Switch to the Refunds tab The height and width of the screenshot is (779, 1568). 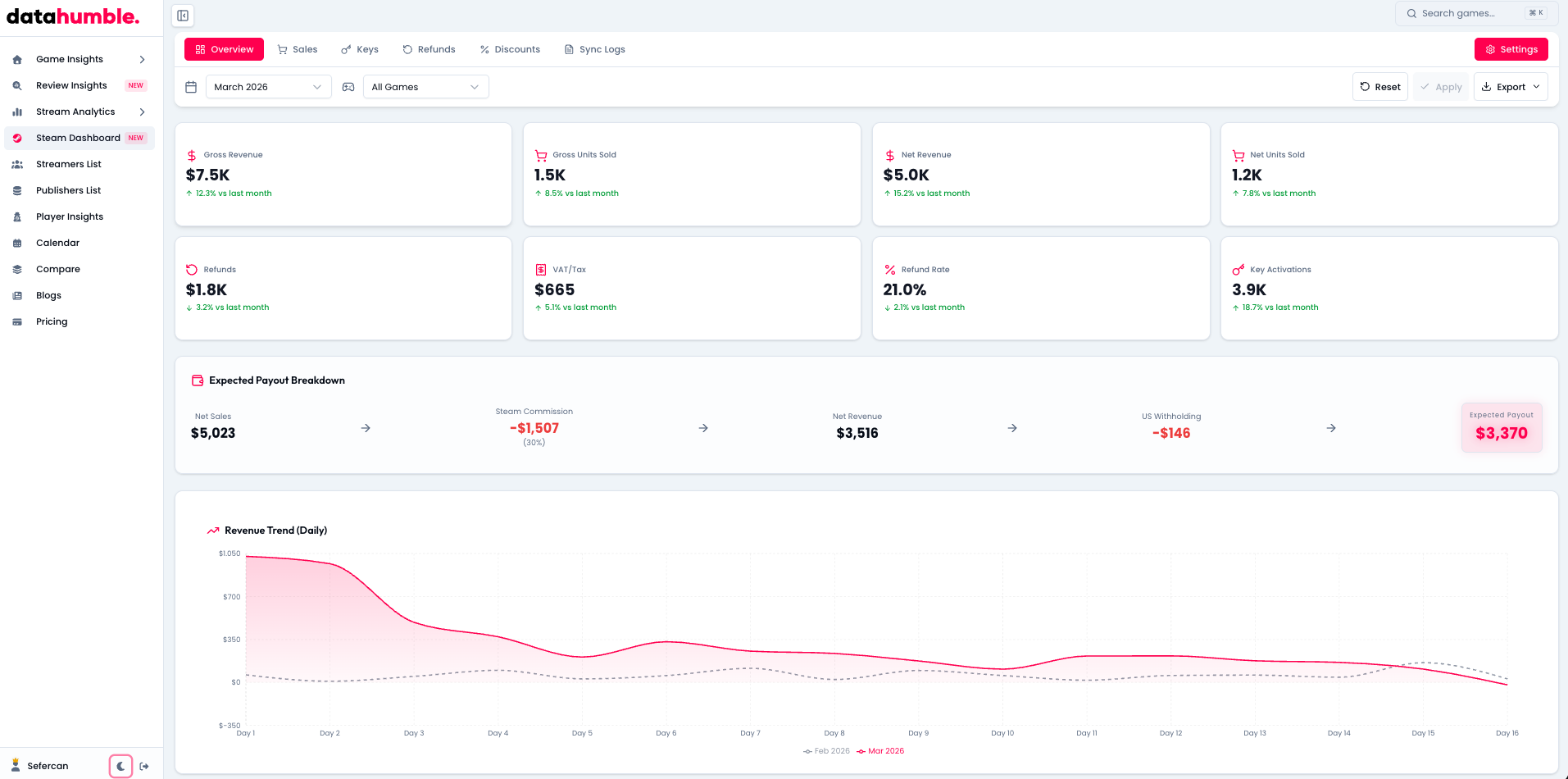click(x=429, y=49)
